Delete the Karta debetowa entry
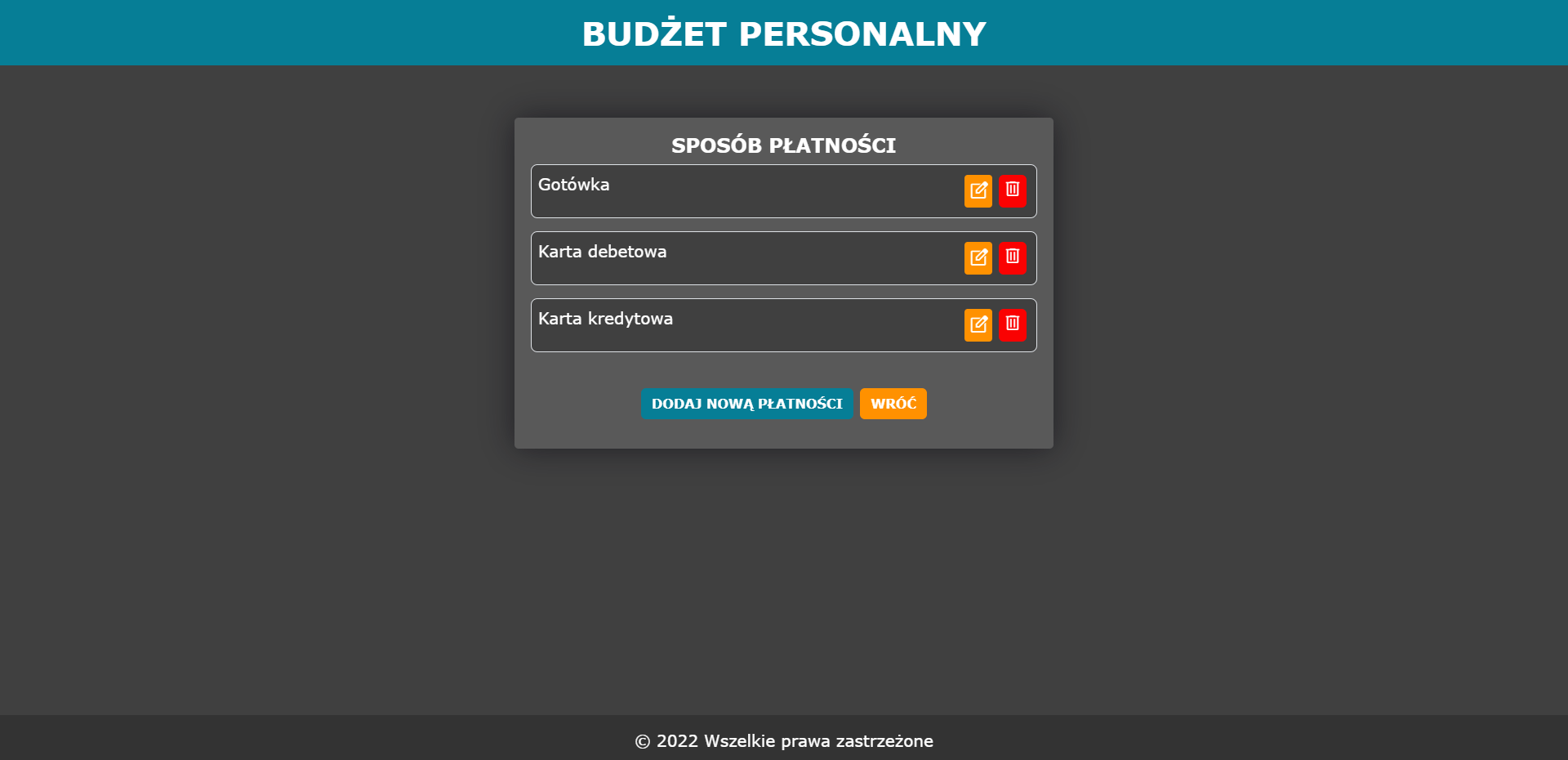1568x760 pixels. tap(1012, 258)
